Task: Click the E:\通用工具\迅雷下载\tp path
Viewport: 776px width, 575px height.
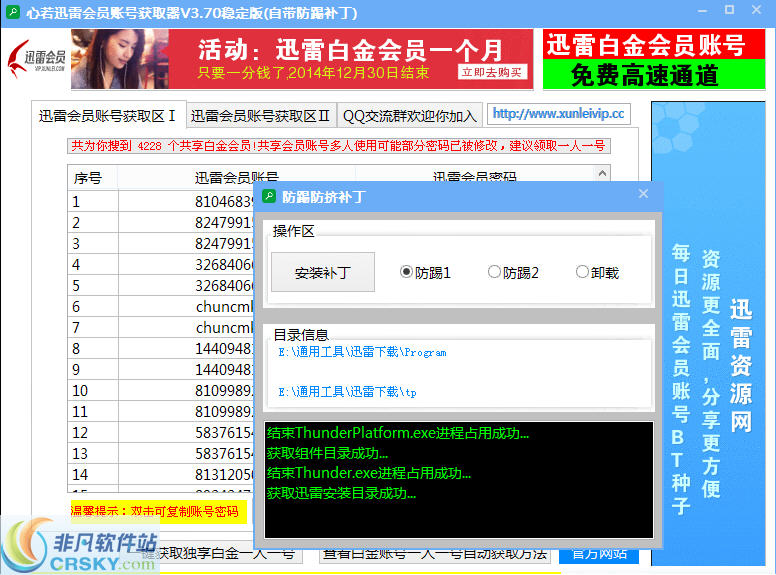Action: (x=347, y=392)
